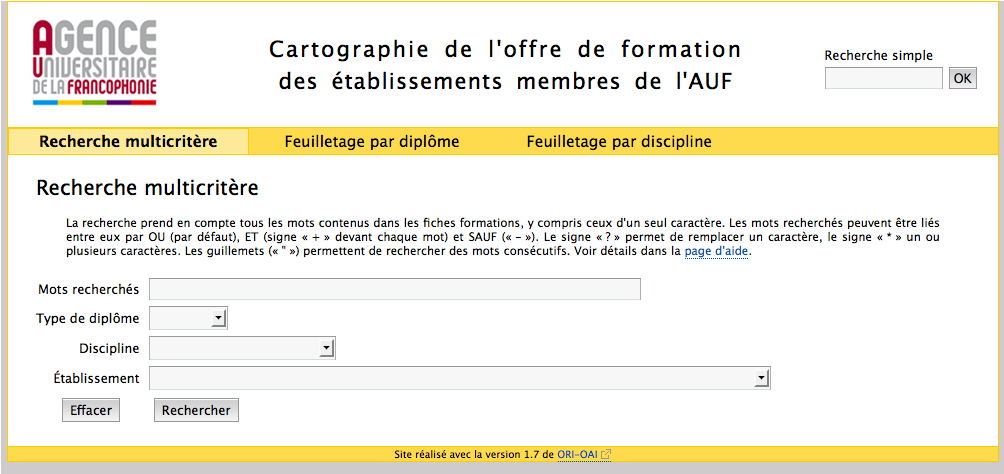Viewport: 1004px width, 474px height.
Task: Click the Mots recherchés field label
Action: [88, 290]
